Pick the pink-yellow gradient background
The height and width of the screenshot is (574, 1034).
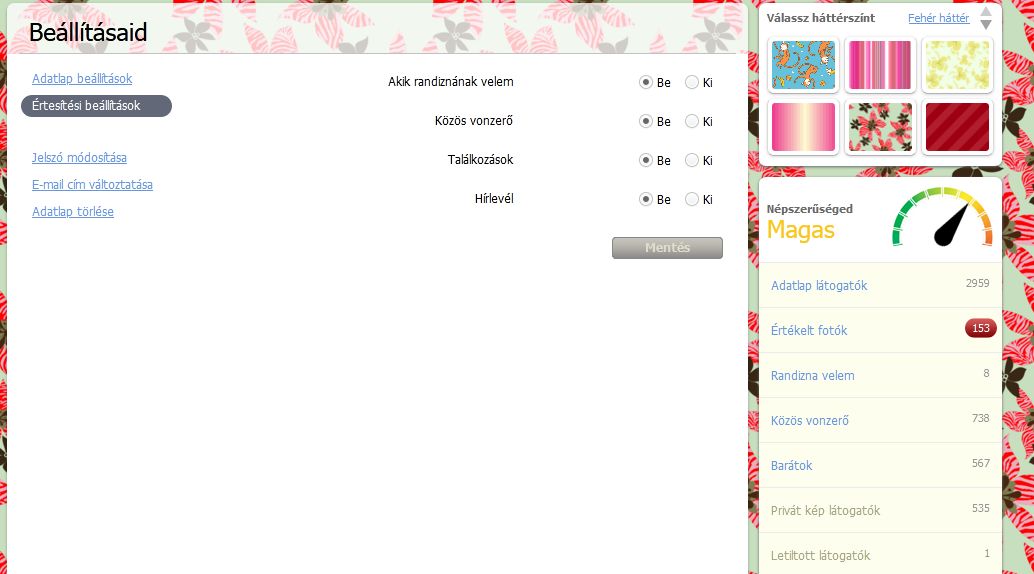[x=803, y=127]
